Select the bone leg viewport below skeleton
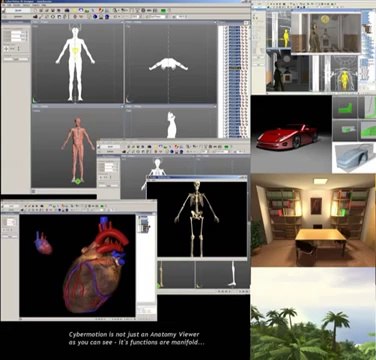 (x=176, y=275)
